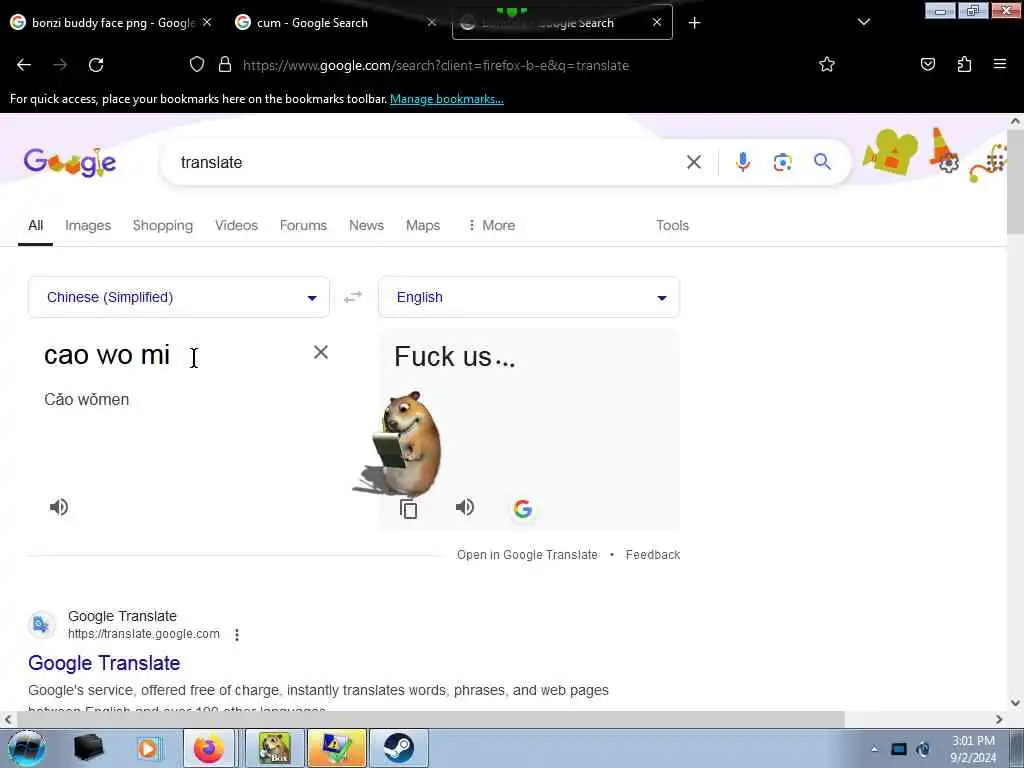Listen to the English translation
The width and height of the screenshot is (1024, 768).
tap(464, 507)
